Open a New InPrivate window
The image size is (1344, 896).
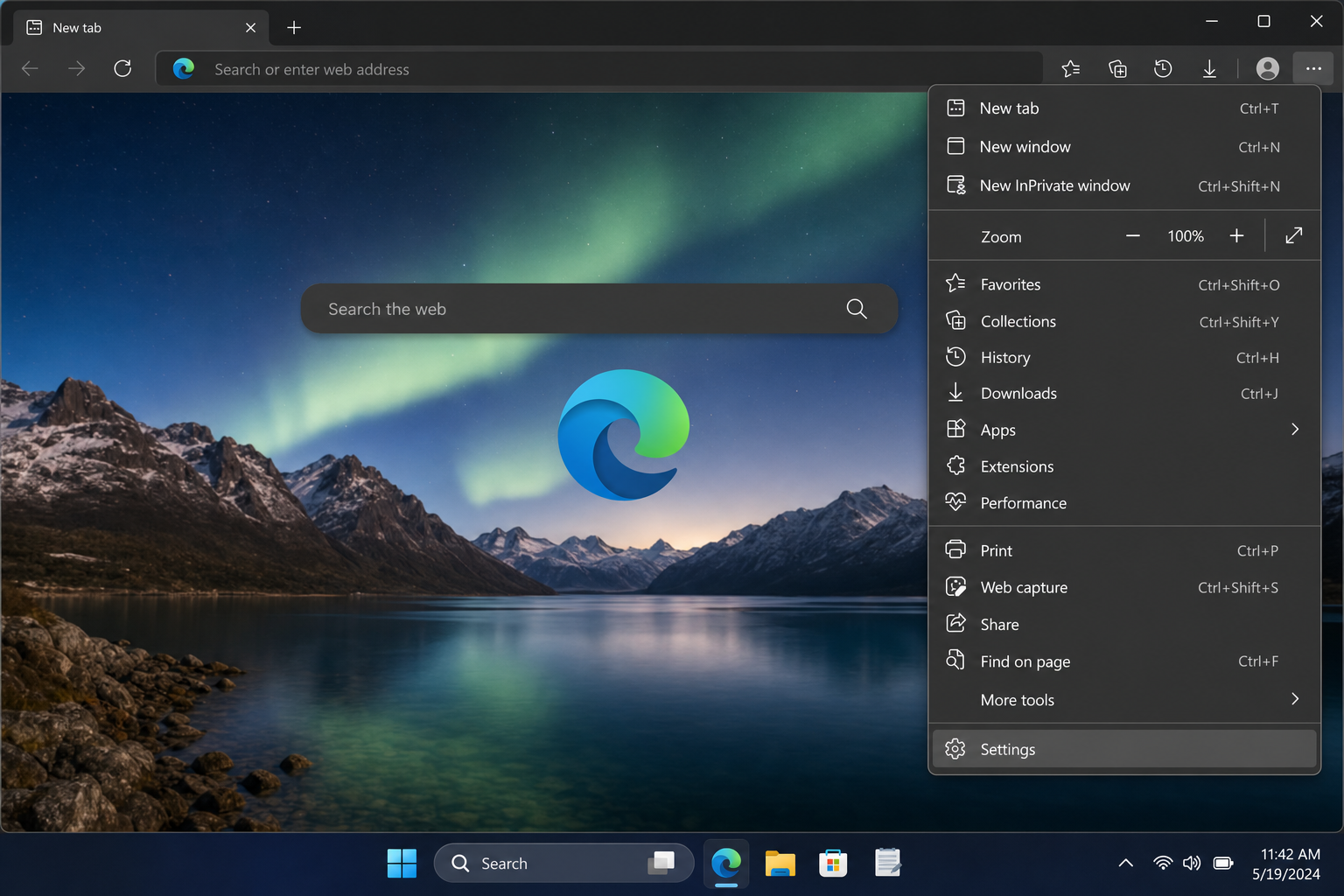1124,185
